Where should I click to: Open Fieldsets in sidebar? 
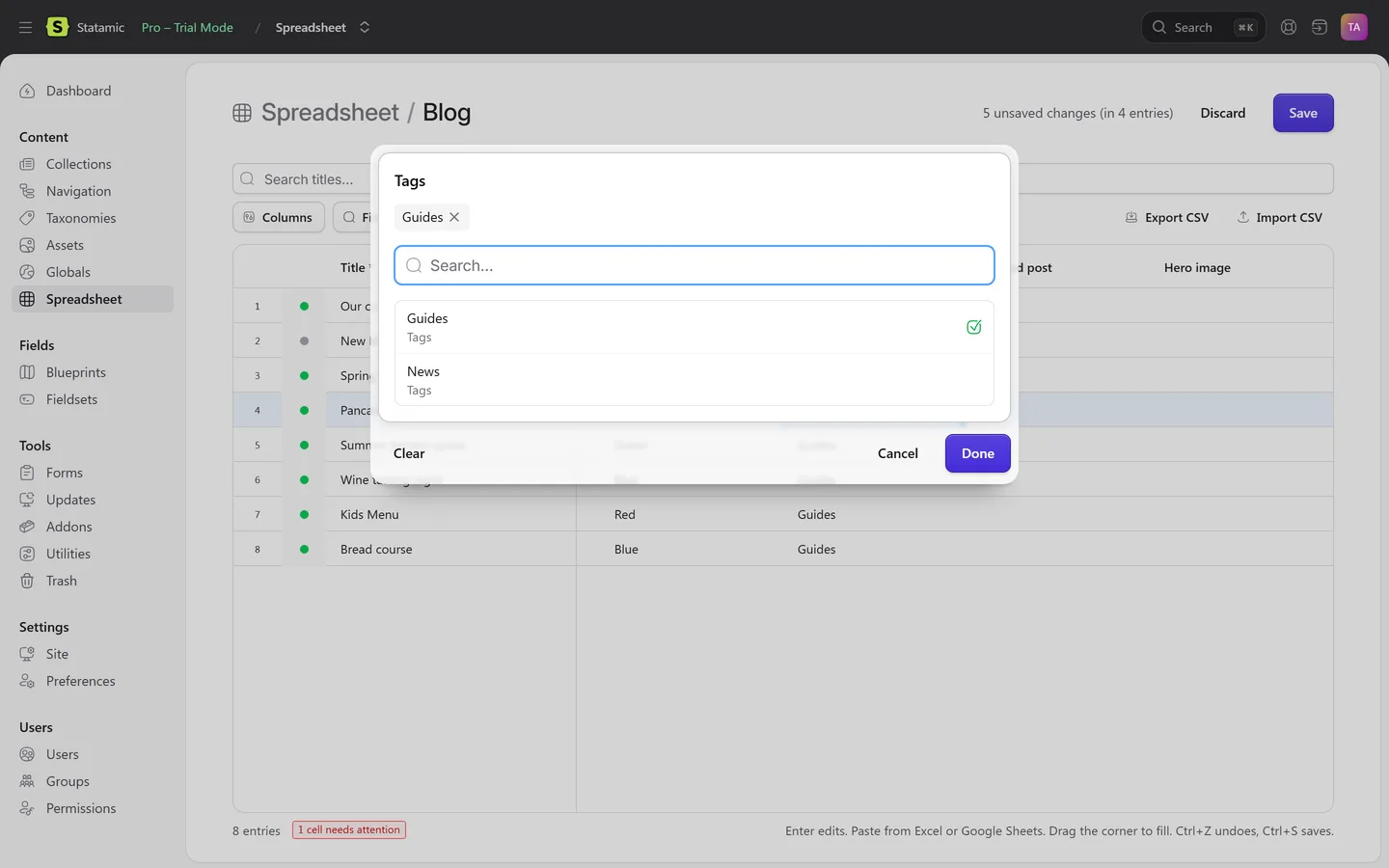coord(93,399)
